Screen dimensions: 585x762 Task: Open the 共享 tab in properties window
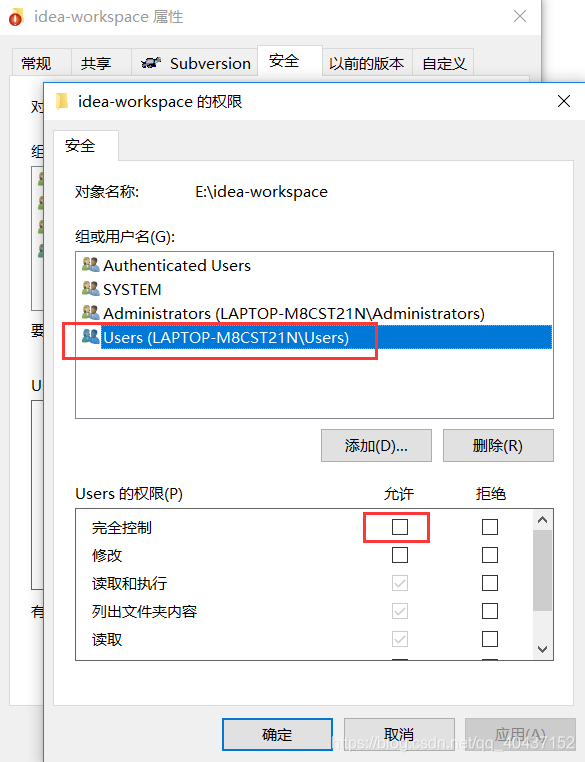[102, 62]
